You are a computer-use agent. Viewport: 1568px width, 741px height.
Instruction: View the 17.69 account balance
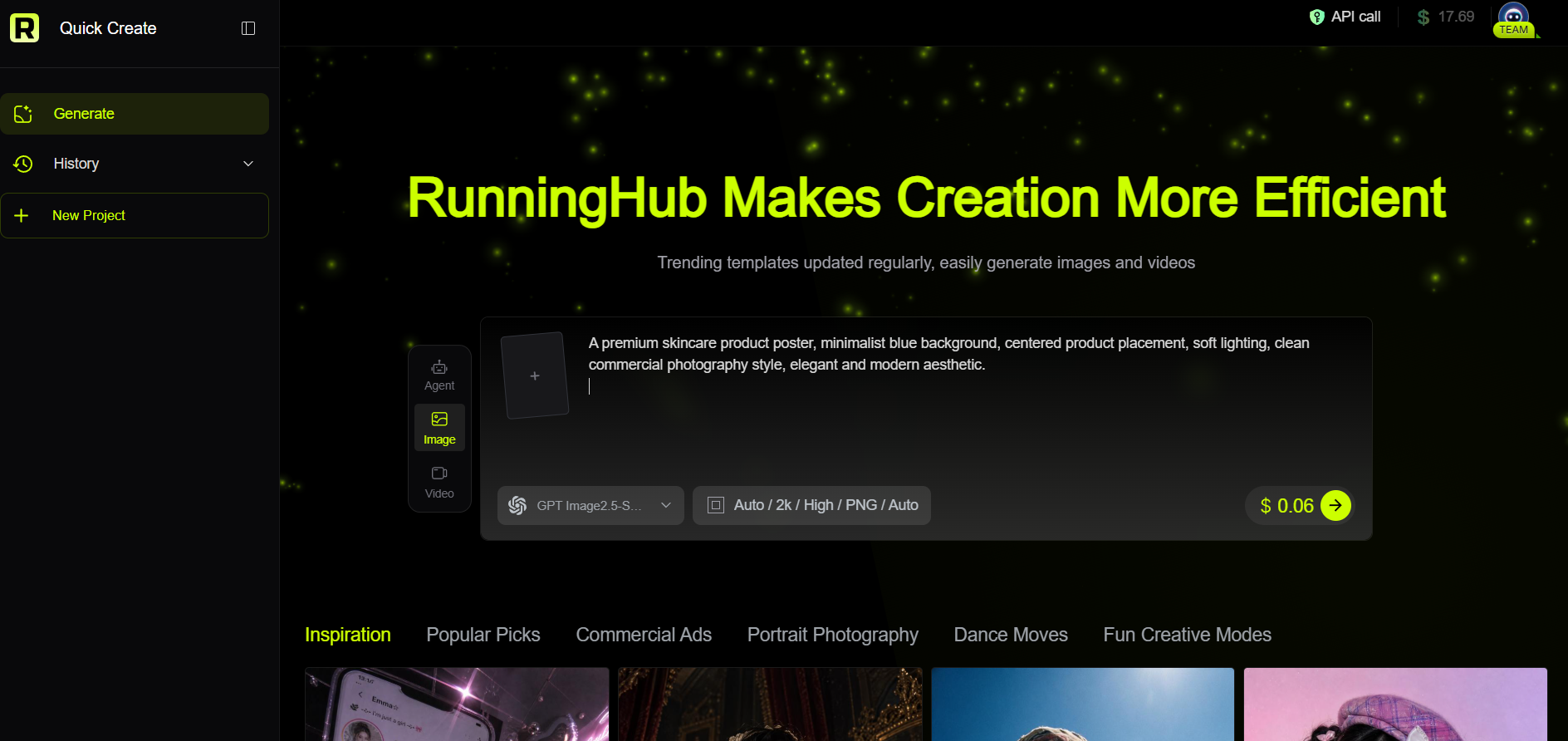[x=1446, y=17]
